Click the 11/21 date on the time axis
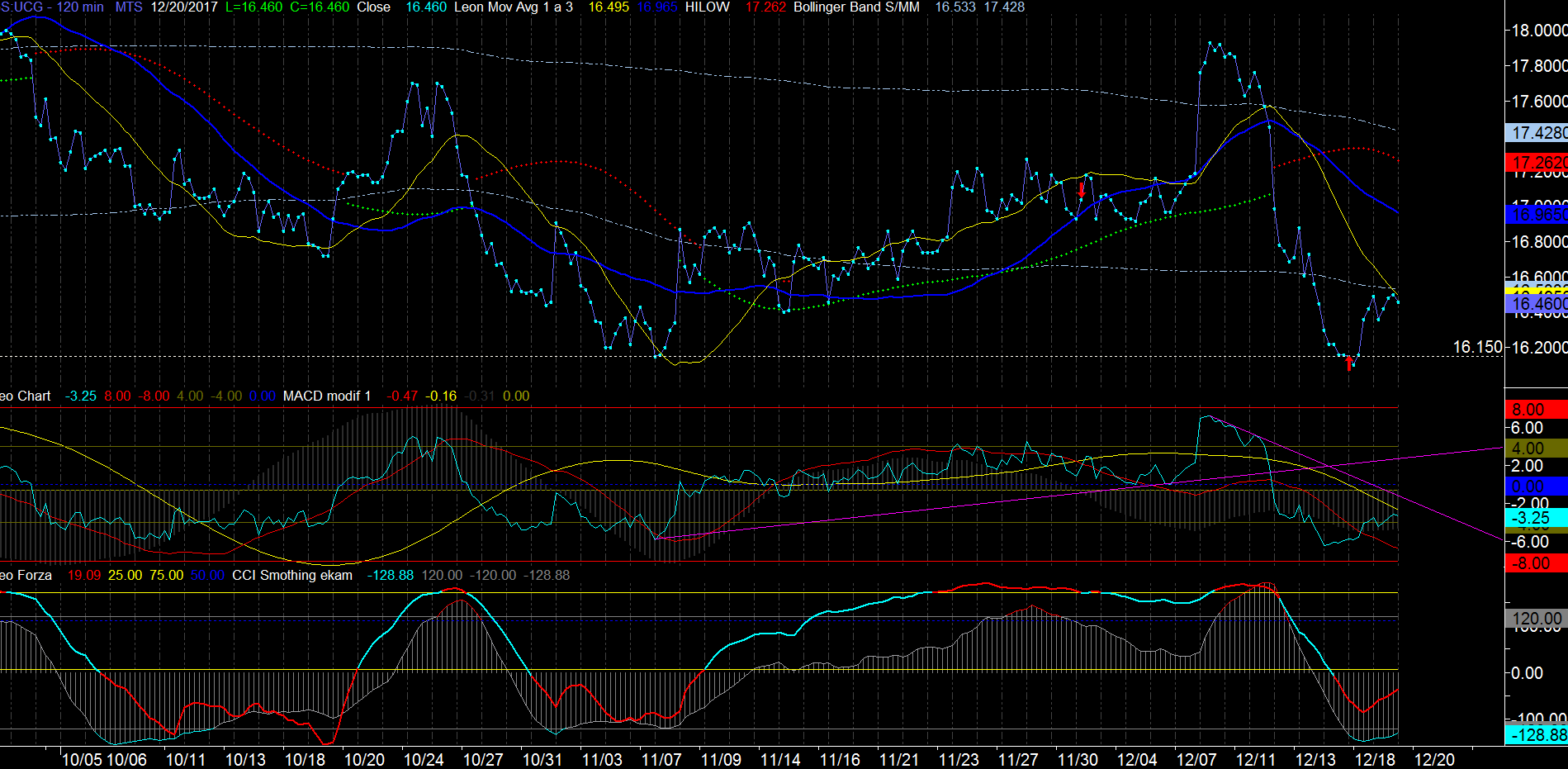 pyautogui.click(x=899, y=760)
